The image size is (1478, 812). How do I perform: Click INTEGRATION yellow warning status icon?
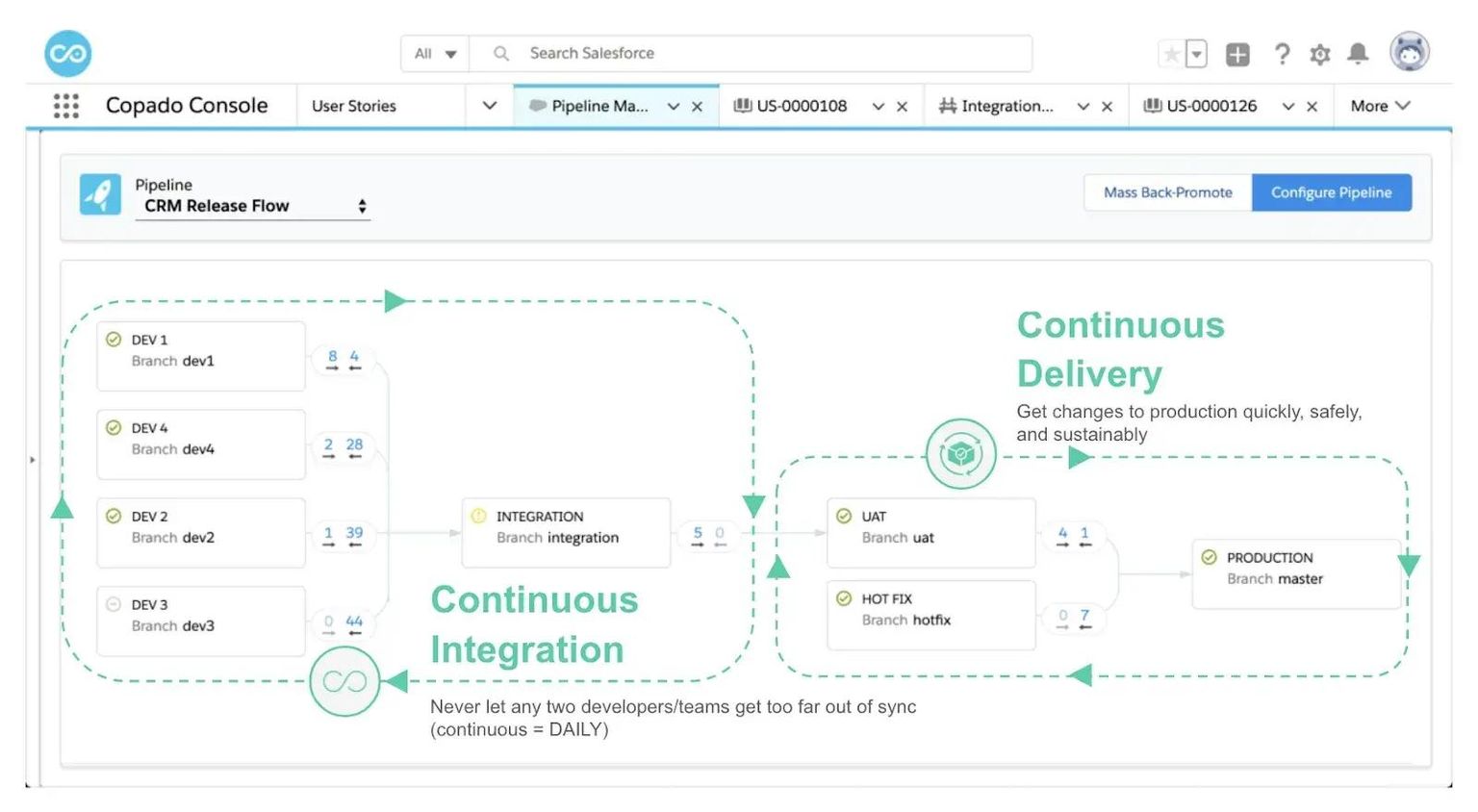478,516
